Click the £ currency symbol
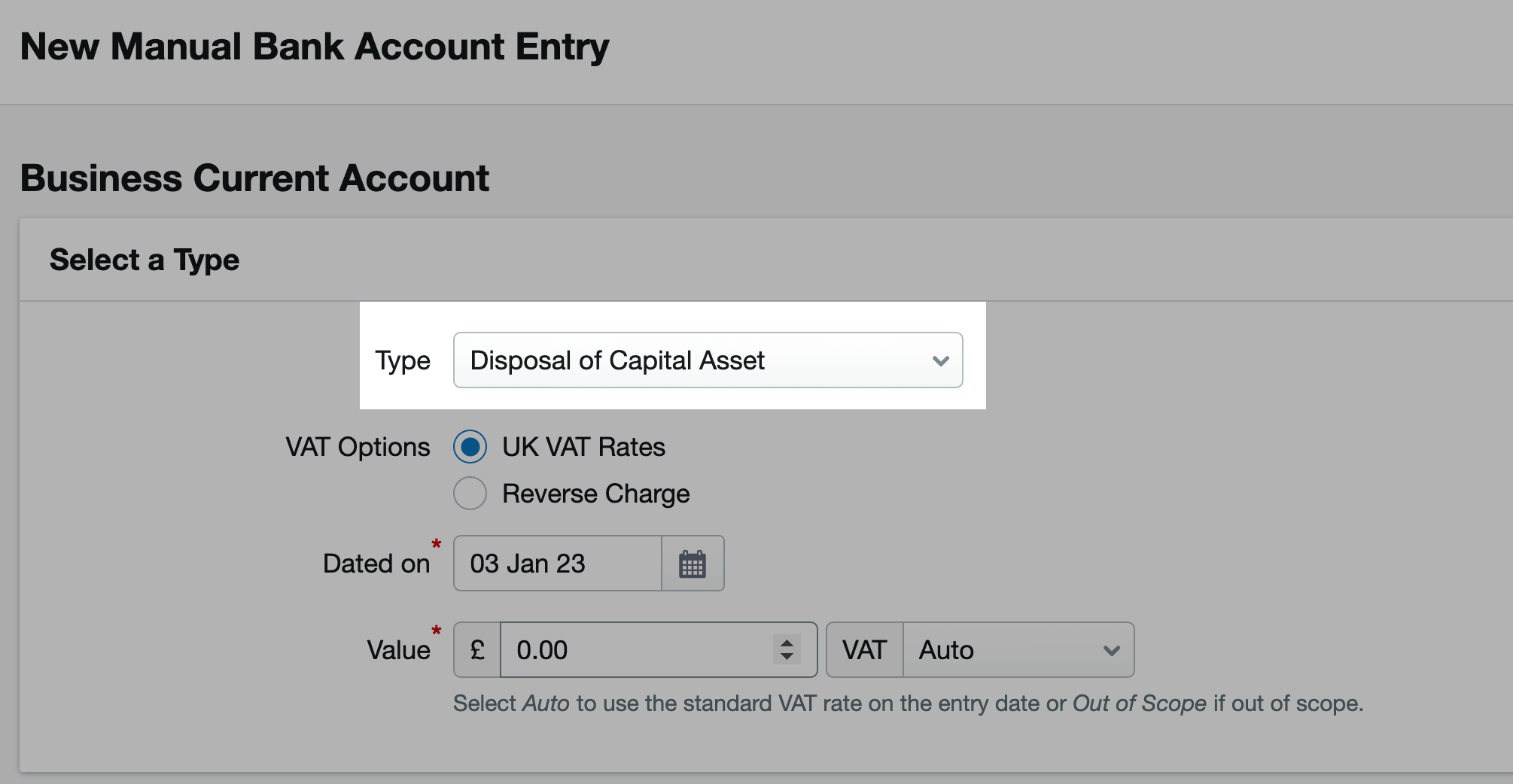 pyautogui.click(x=476, y=650)
